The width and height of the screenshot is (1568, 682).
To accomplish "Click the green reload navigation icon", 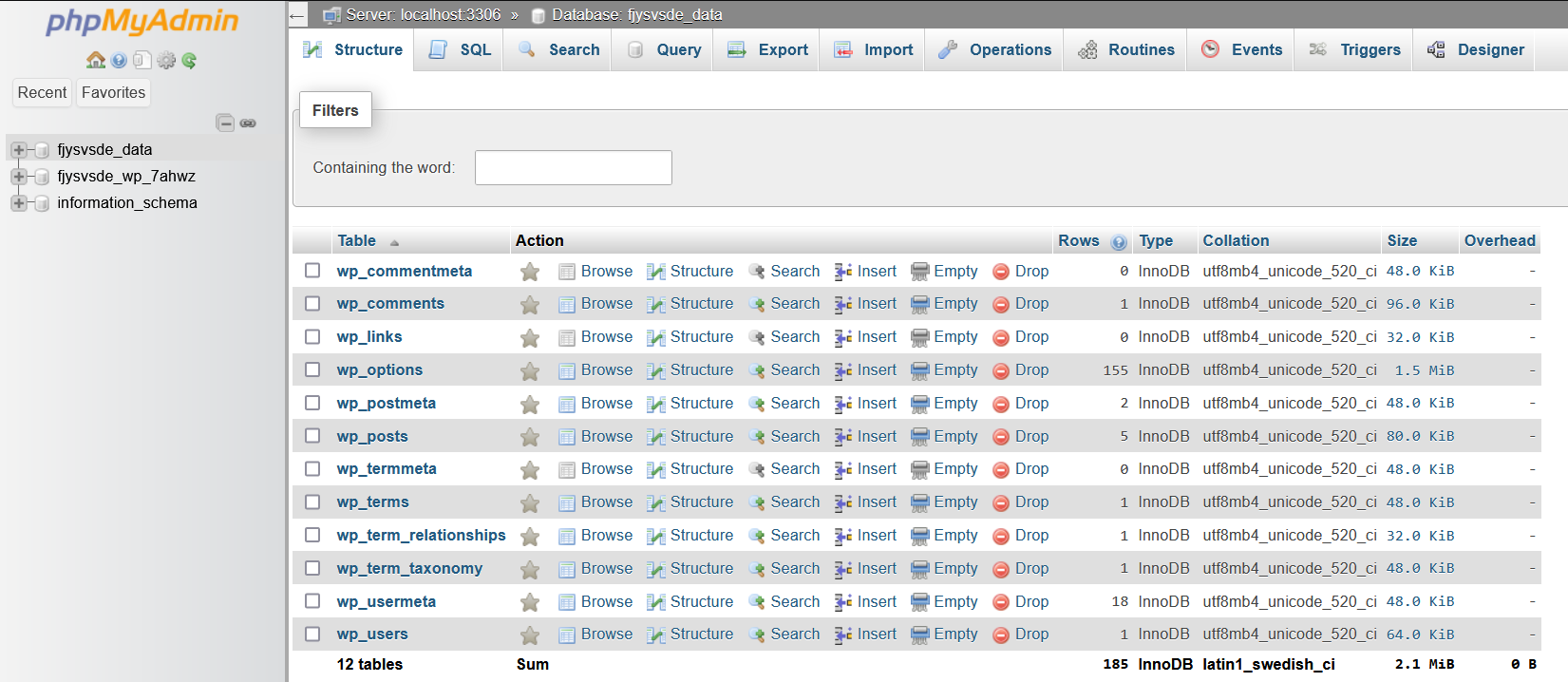I will pos(189,60).
